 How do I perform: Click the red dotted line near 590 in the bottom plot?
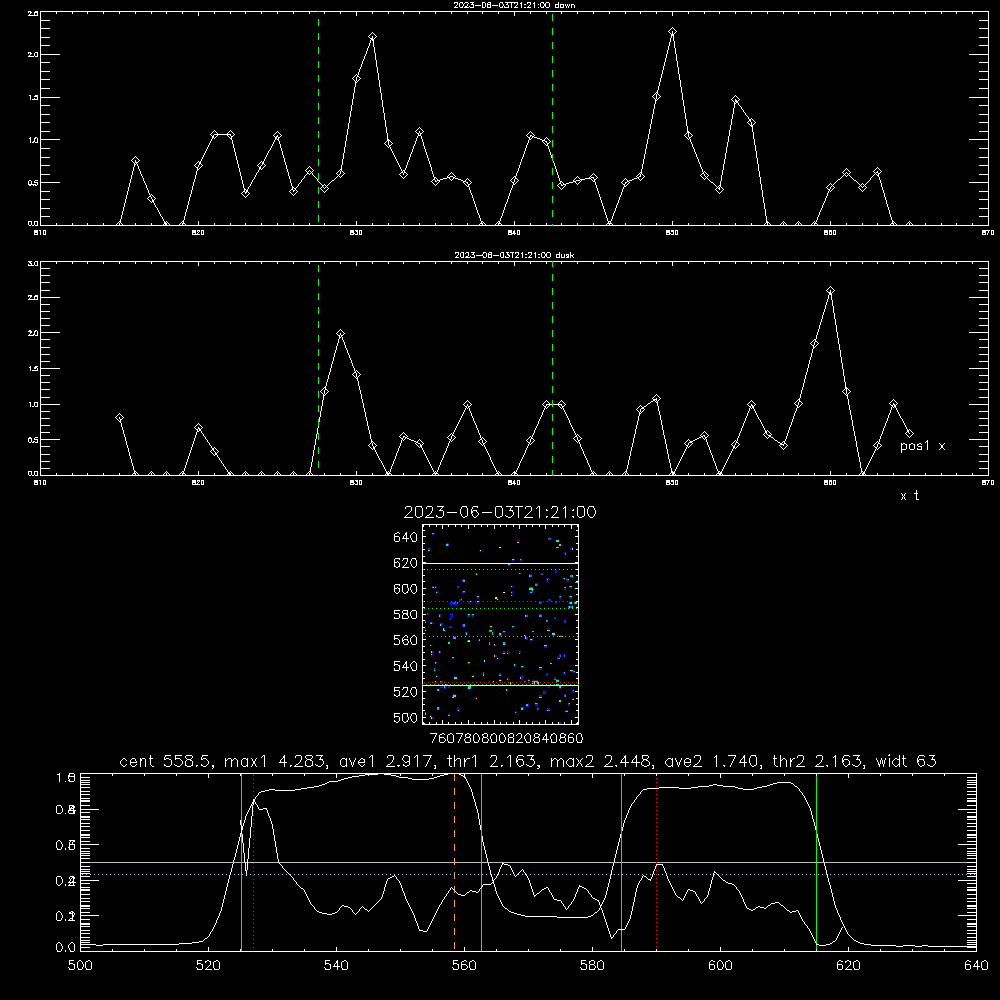657,861
